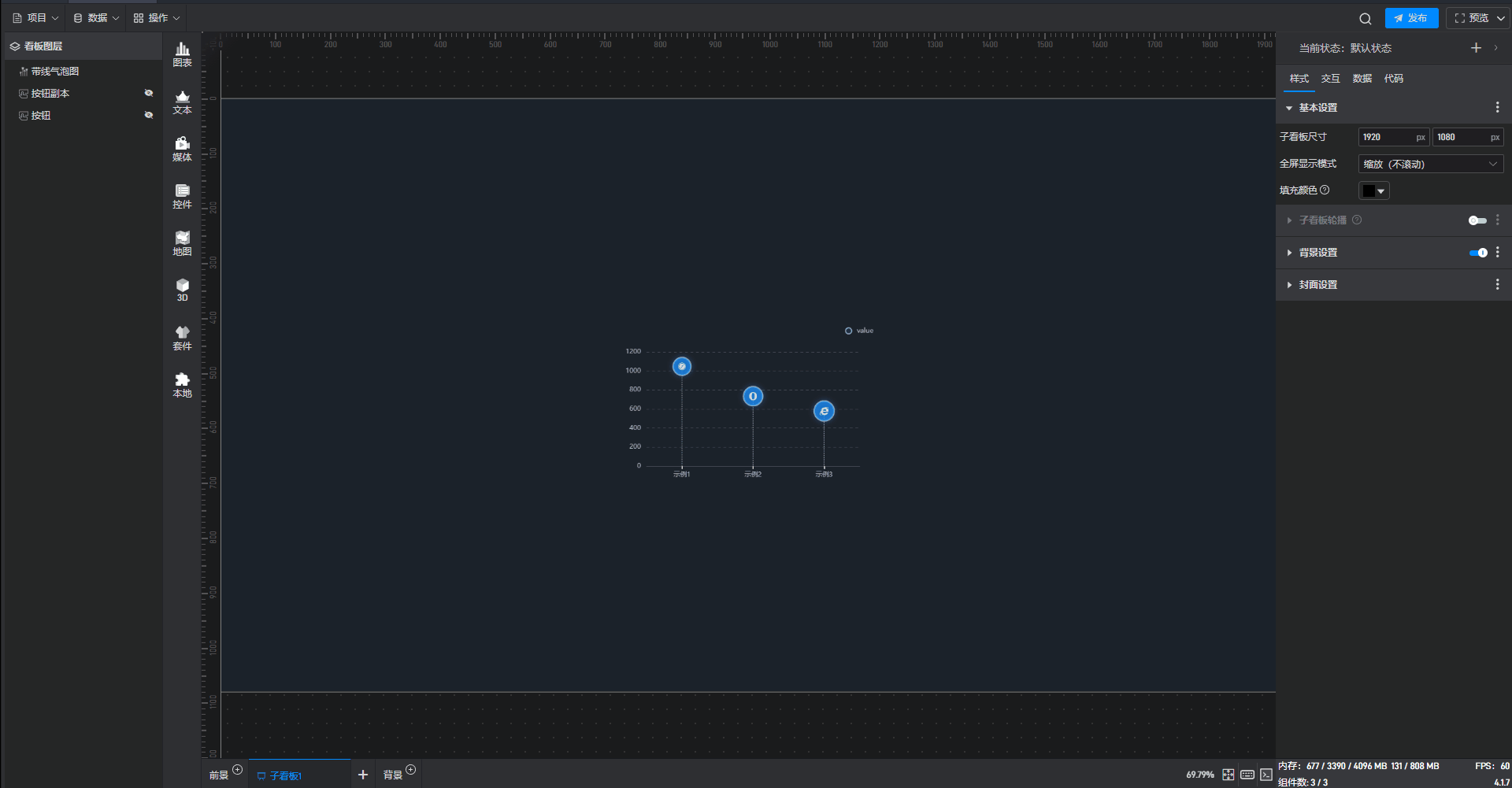The width and height of the screenshot is (1512, 788).
Task: Select the 子看板1 tab
Action: (299, 775)
